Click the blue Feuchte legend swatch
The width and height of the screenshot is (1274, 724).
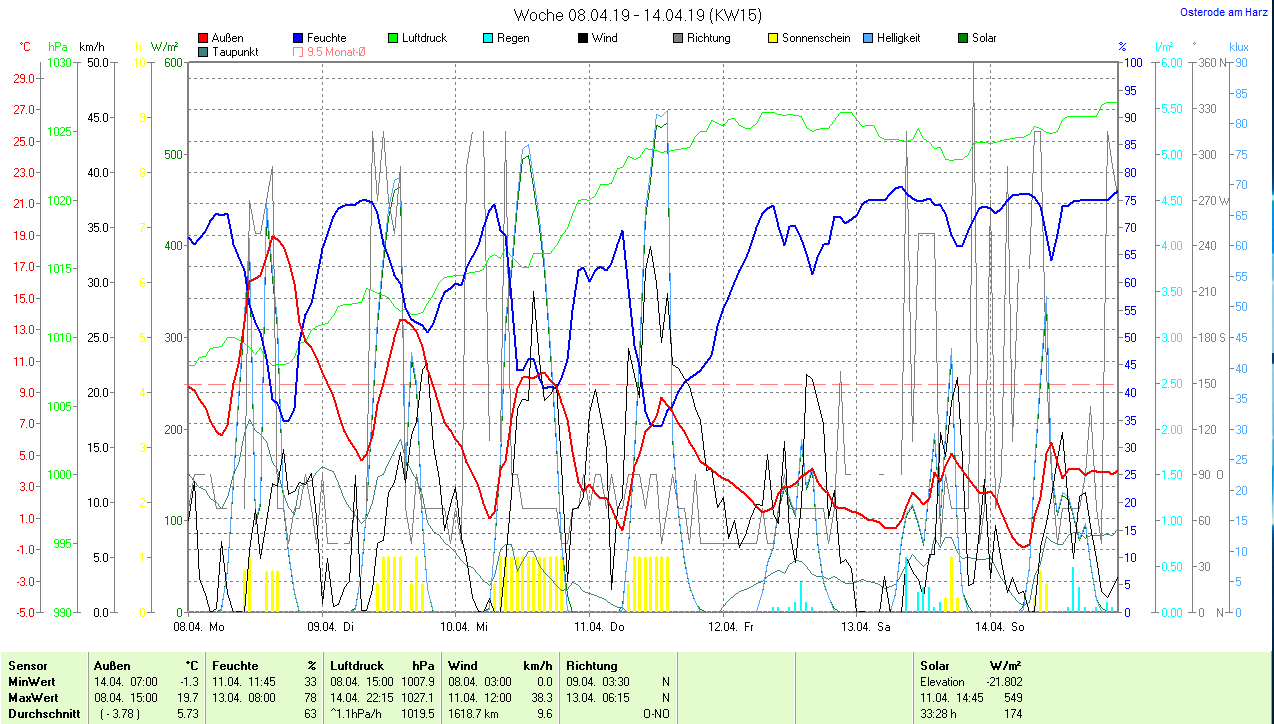(299, 39)
